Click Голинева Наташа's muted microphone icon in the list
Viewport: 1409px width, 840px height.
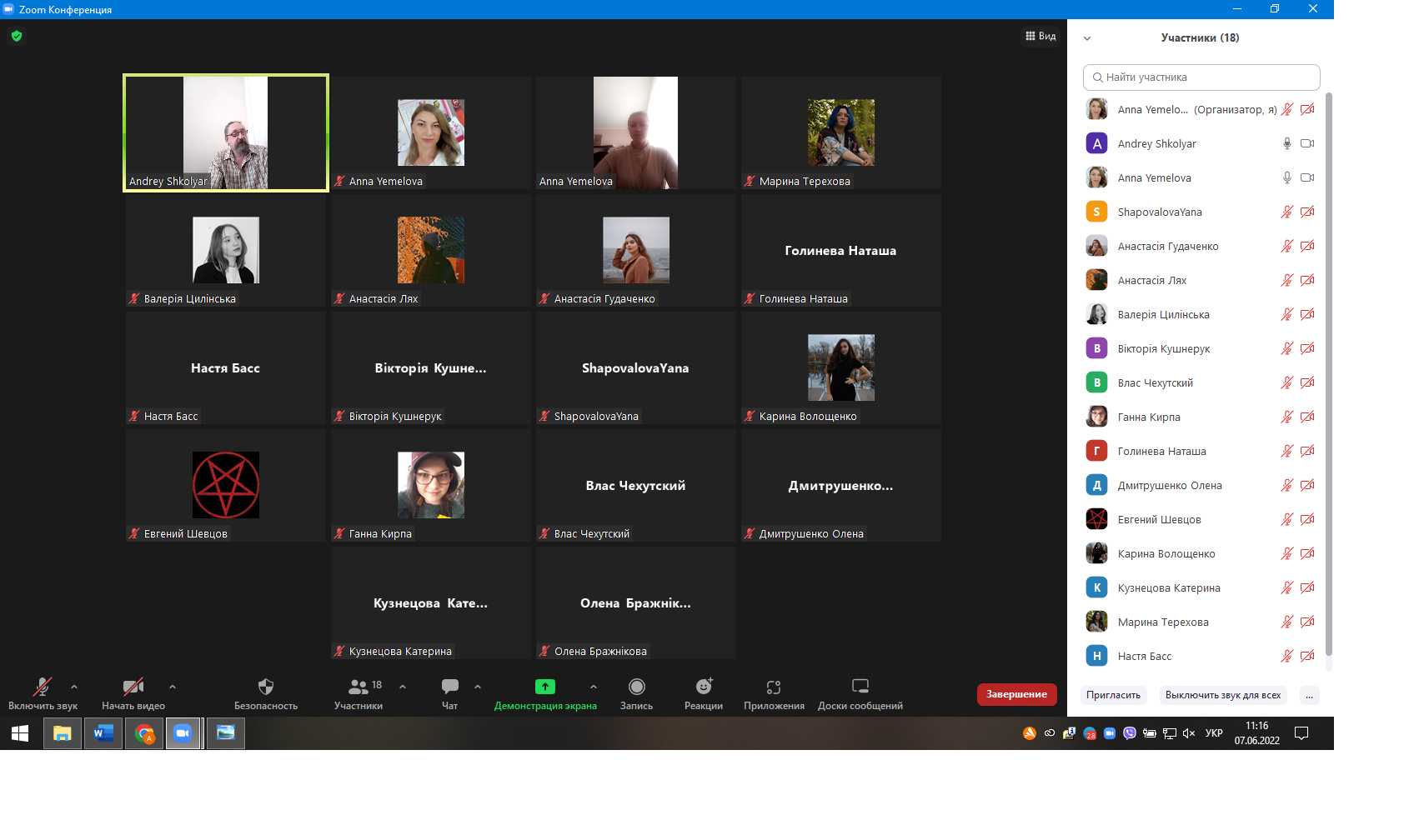click(1287, 451)
